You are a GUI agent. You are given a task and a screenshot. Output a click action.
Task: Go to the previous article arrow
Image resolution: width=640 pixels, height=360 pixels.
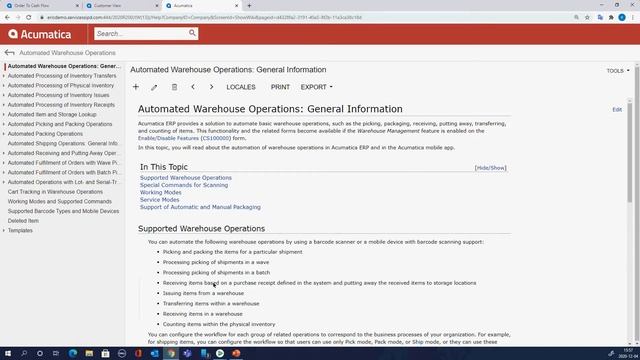tap(193, 87)
